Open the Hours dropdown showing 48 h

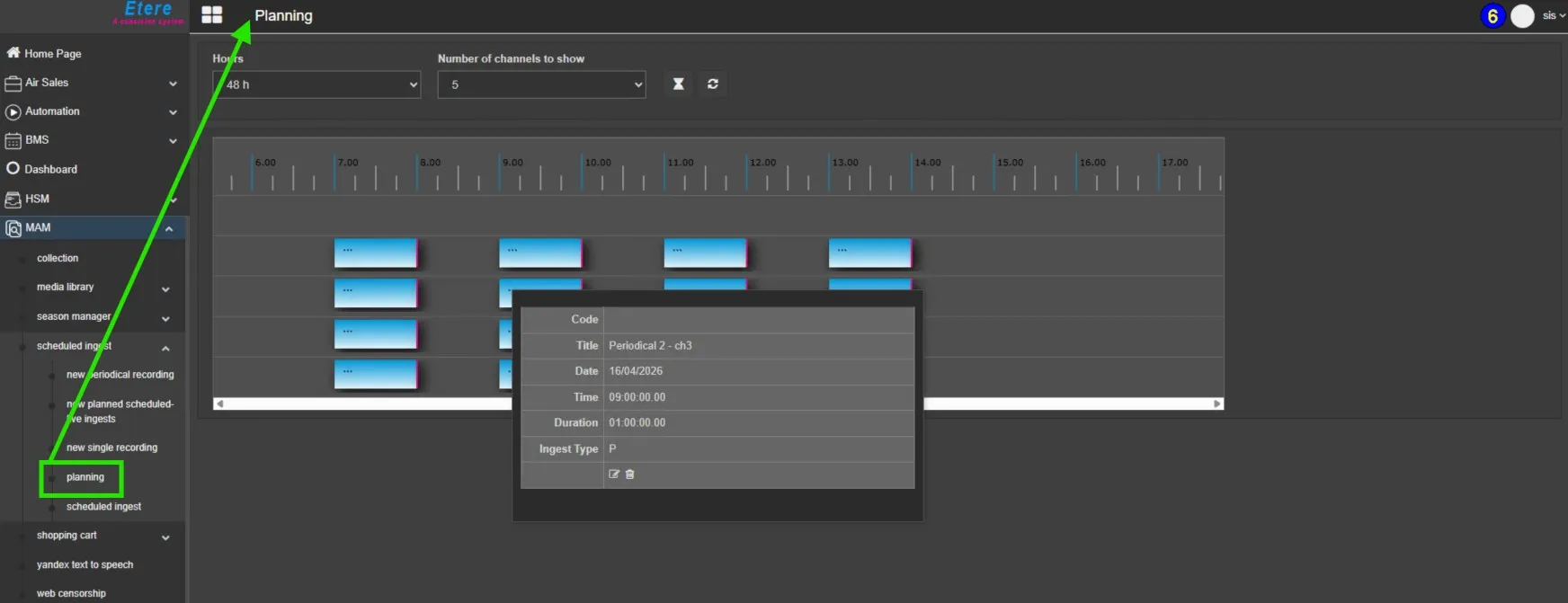[x=316, y=84]
